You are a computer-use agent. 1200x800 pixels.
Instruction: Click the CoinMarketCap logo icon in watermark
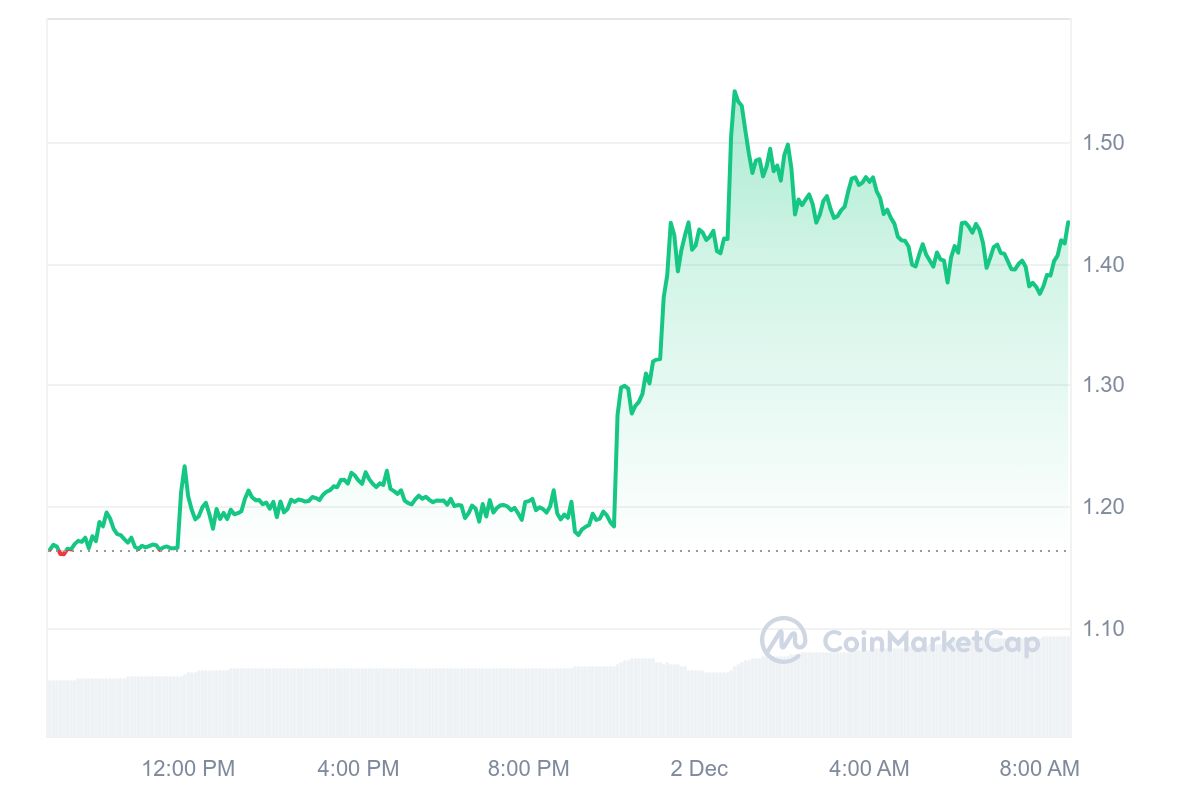(783, 640)
